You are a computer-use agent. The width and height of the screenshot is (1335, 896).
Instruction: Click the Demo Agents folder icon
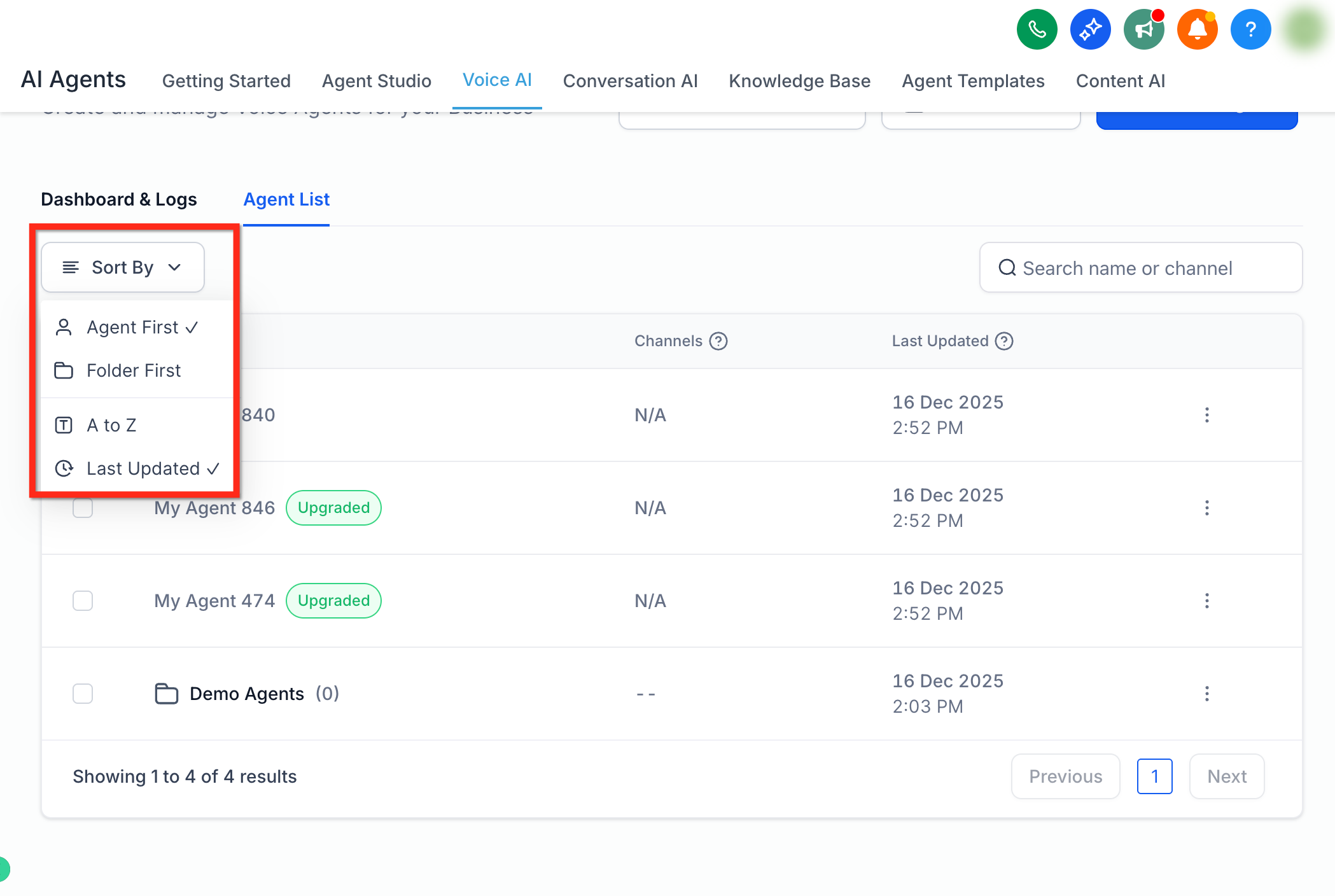tap(166, 694)
